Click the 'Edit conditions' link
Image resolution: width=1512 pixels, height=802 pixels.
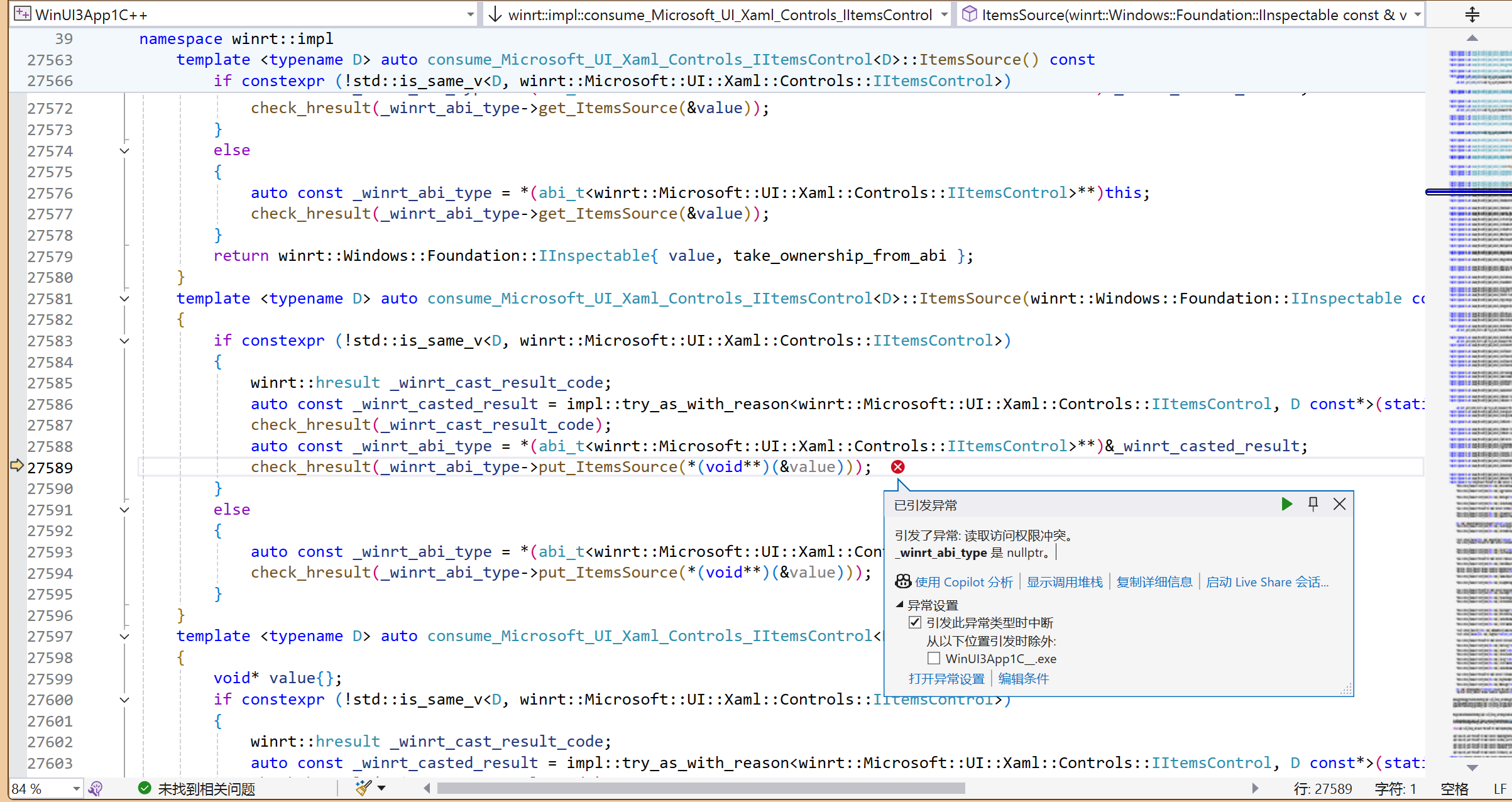[x=1023, y=679]
